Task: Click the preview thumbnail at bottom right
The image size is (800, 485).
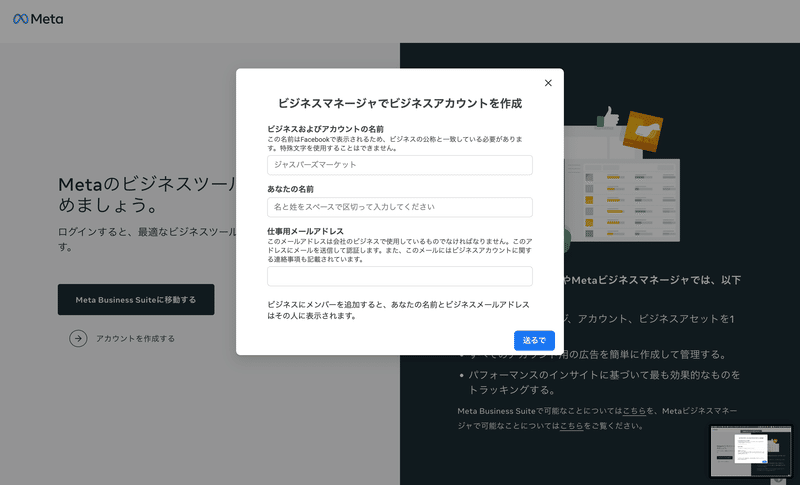Action: (x=751, y=451)
